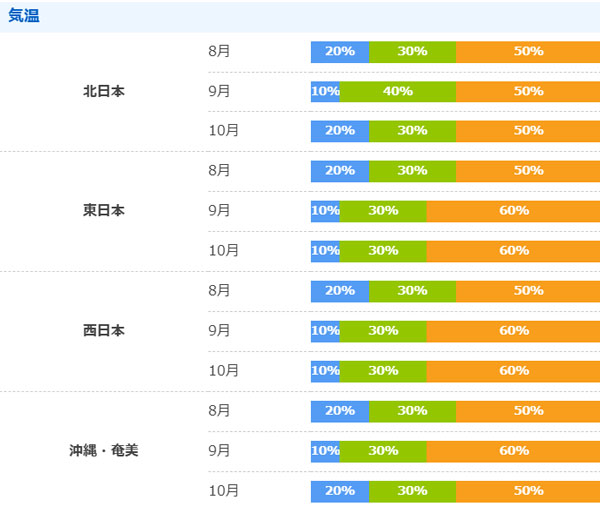The height and width of the screenshot is (510, 600).
Task: Click 西日本 9月 green 30% segment
Action: [x=383, y=331]
